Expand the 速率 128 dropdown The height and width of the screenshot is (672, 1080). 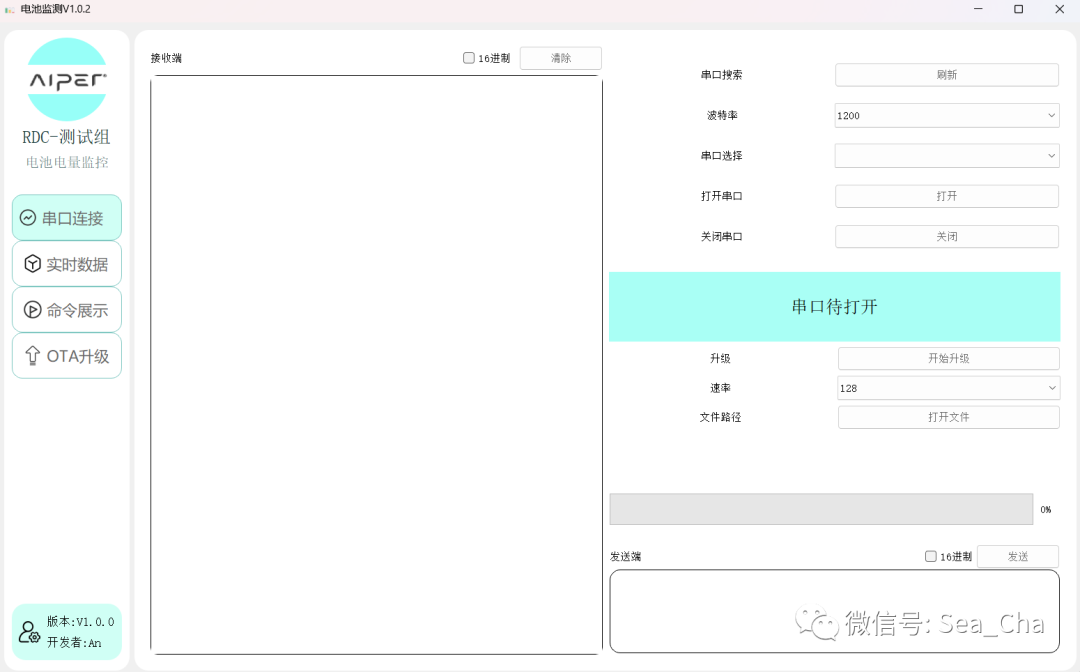coord(948,388)
